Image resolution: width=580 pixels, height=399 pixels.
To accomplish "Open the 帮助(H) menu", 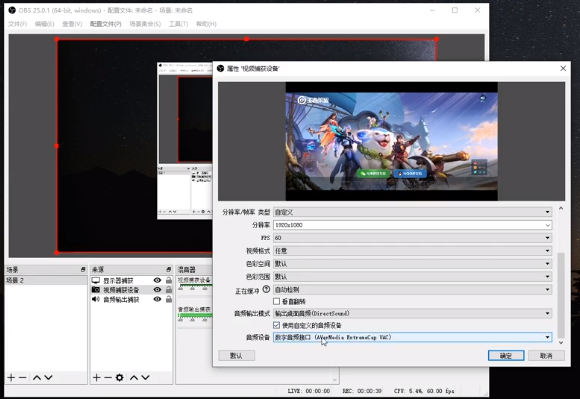I will (x=206, y=24).
